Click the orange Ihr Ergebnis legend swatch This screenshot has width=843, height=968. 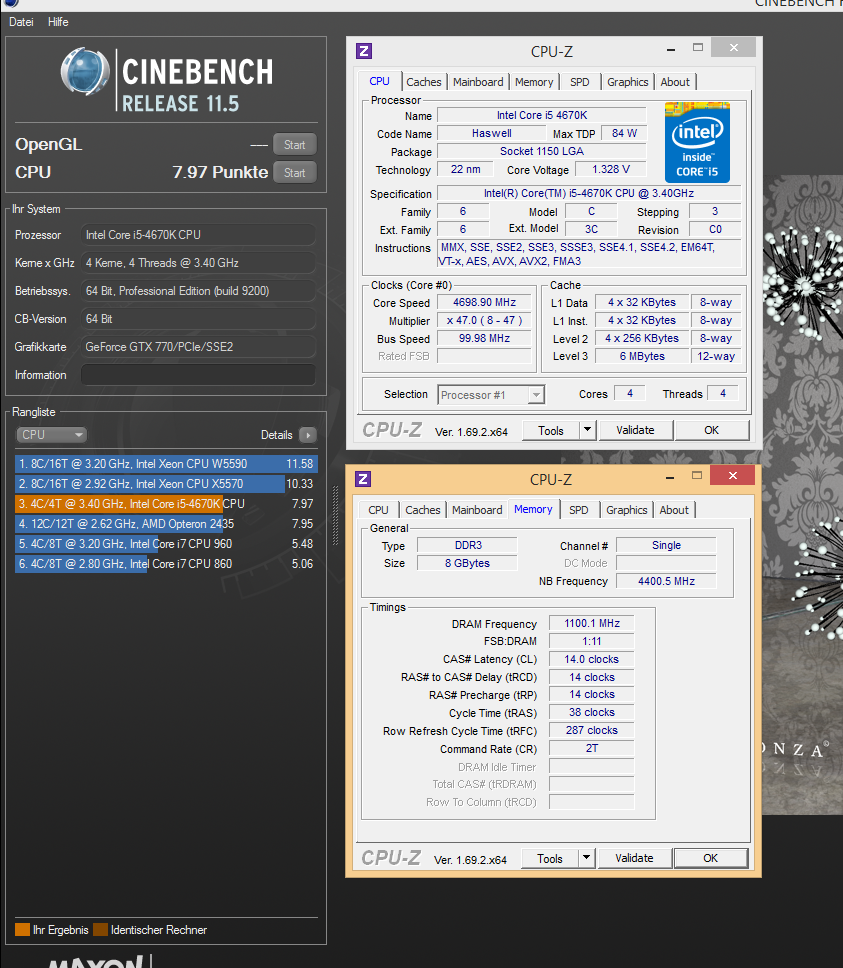click(x=22, y=930)
